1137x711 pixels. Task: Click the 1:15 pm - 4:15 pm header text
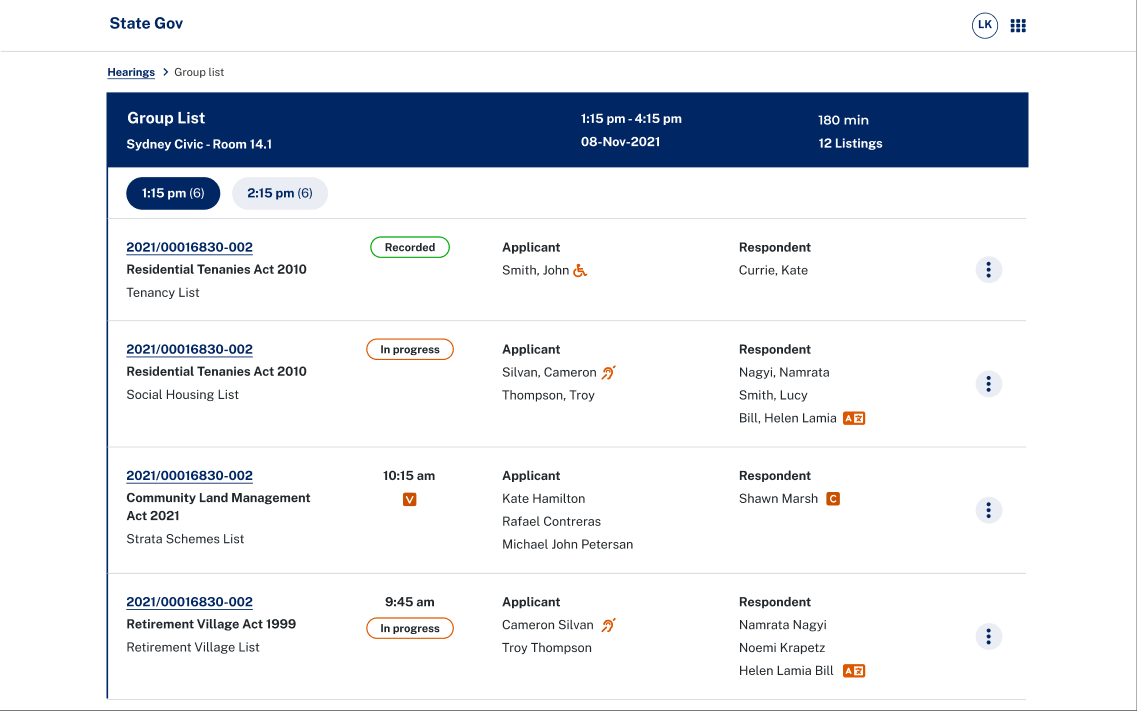[x=631, y=119]
